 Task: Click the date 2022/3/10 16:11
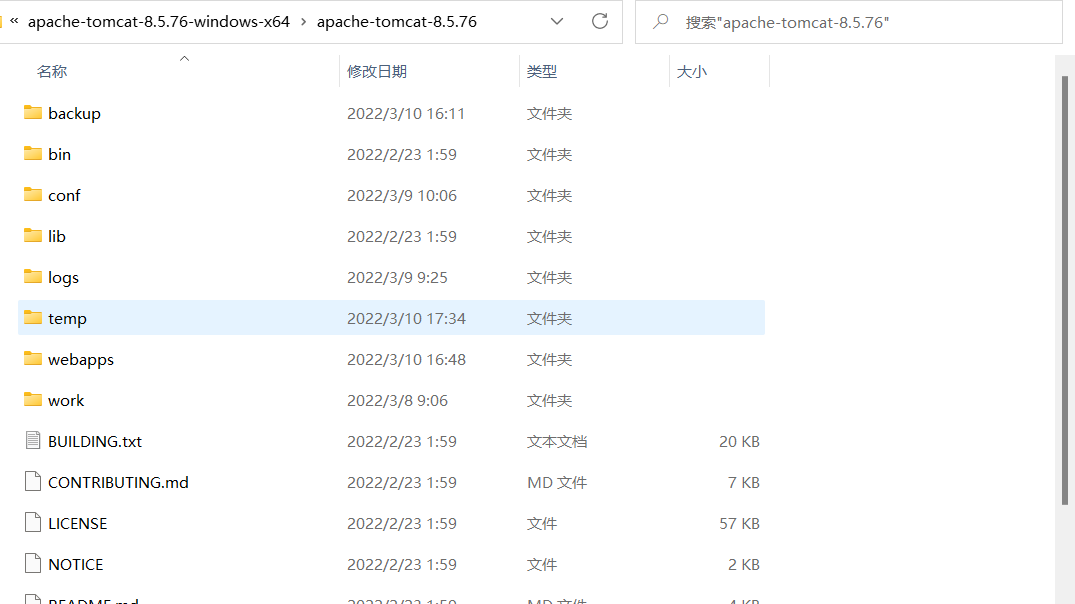pos(406,113)
